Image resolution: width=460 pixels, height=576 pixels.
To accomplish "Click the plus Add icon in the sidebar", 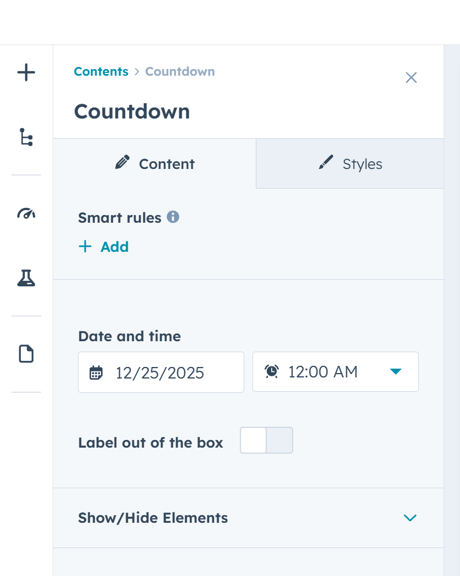I will (x=26, y=72).
